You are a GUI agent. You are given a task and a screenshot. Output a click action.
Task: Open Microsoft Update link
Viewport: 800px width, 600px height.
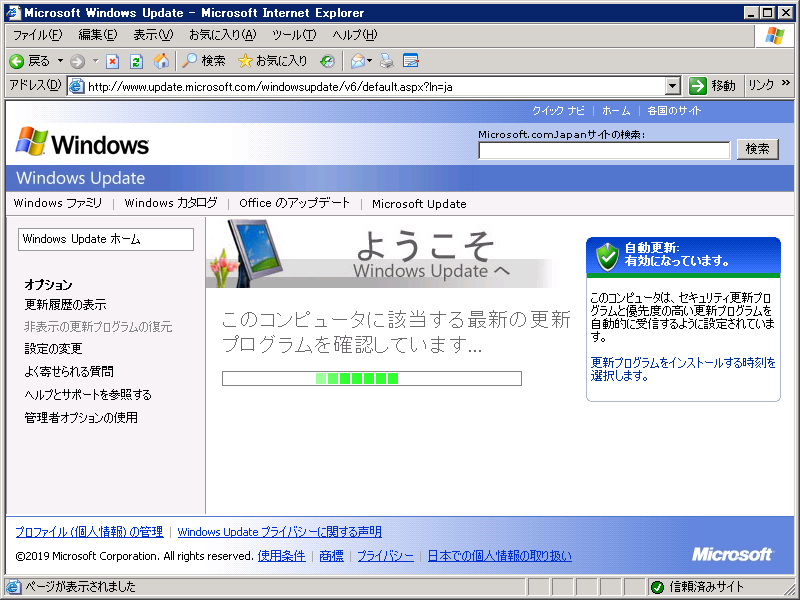[x=419, y=204]
